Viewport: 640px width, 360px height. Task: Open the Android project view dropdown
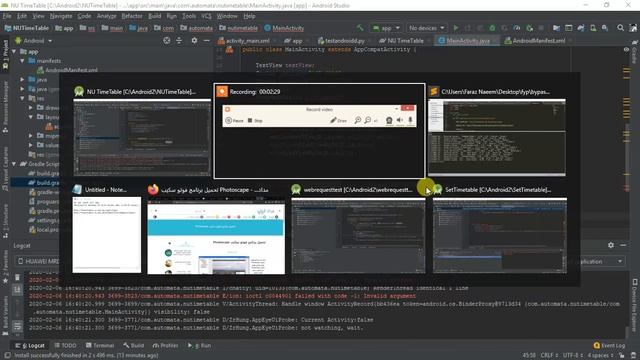33,41
